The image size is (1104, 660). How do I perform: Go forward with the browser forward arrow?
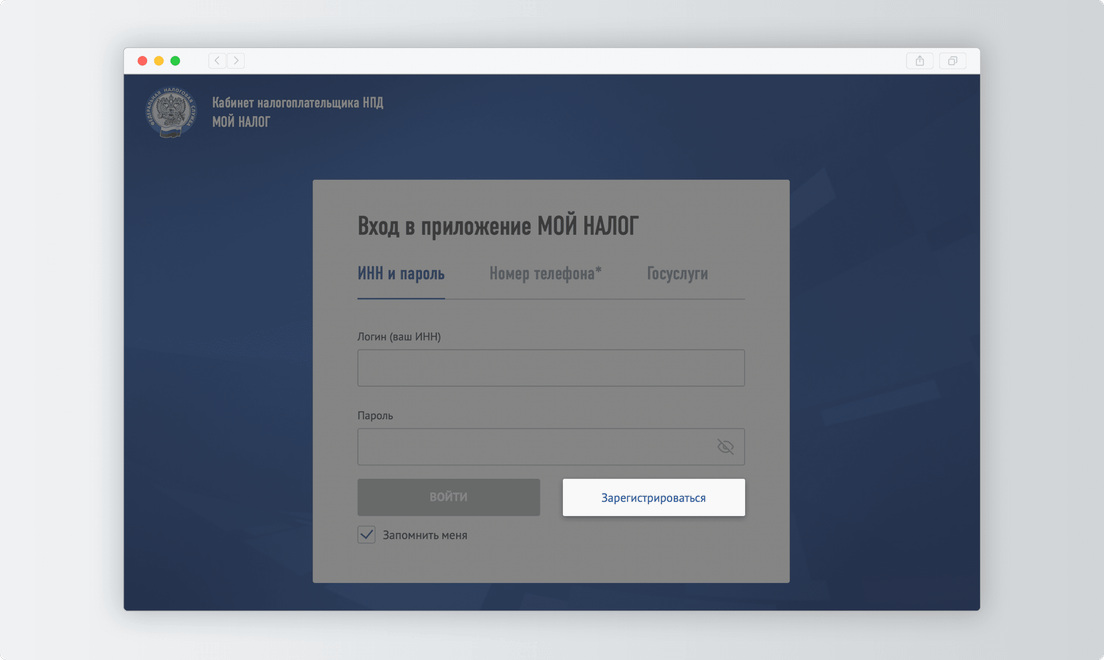pyautogui.click(x=236, y=61)
